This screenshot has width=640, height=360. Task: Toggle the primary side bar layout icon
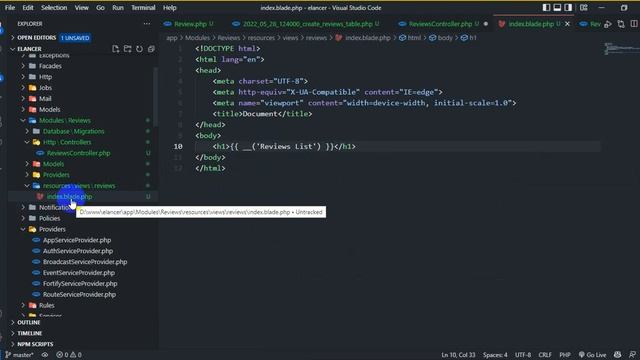(x=546, y=8)
